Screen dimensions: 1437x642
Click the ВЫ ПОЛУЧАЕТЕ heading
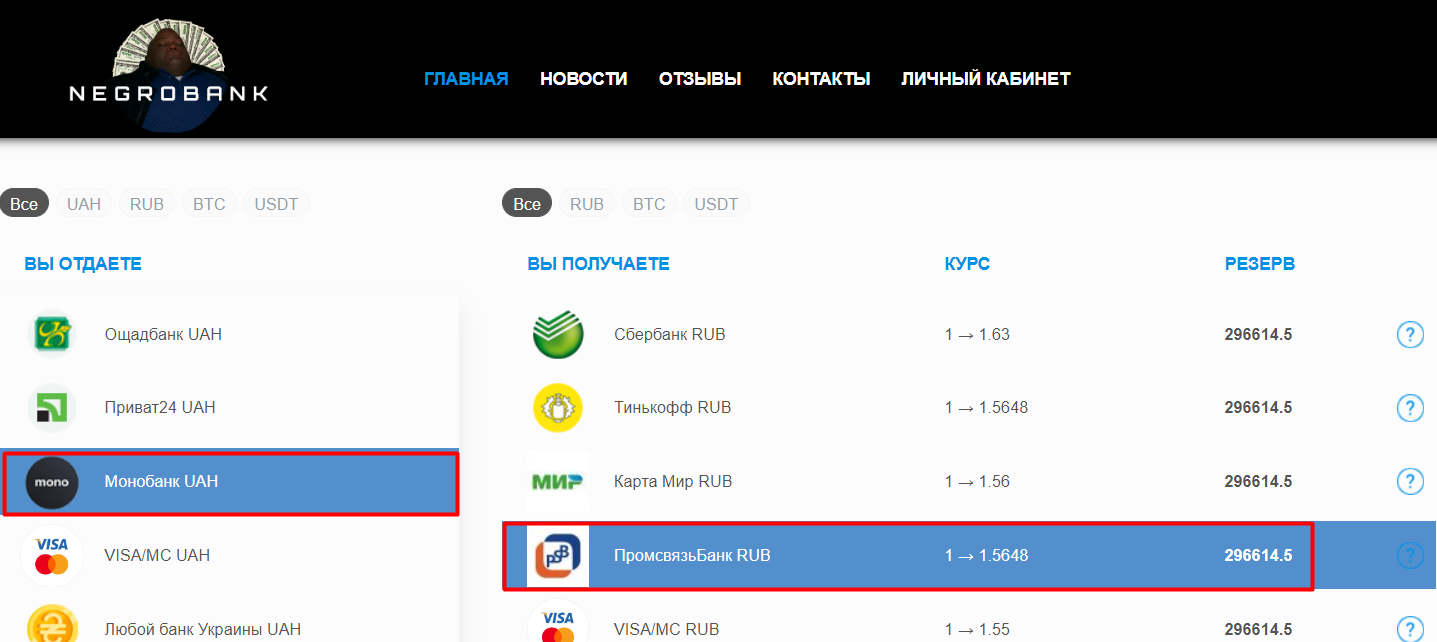(598, 264)
